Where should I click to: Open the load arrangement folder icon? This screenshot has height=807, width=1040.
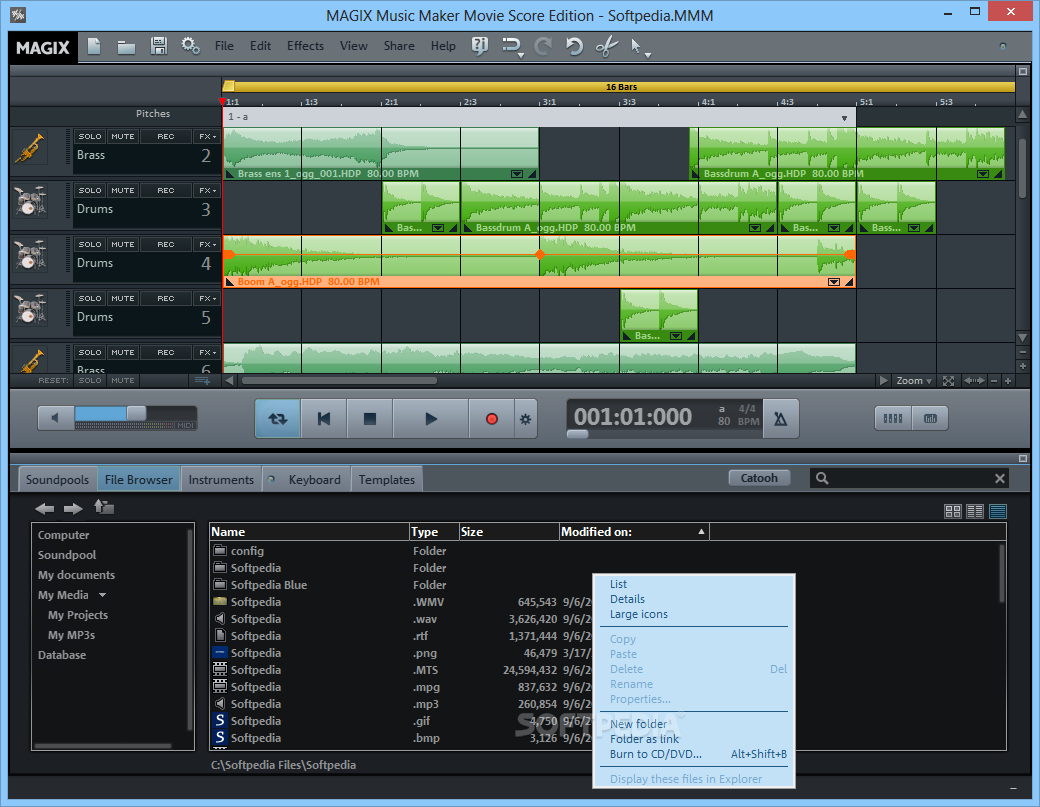pos(126,47)
